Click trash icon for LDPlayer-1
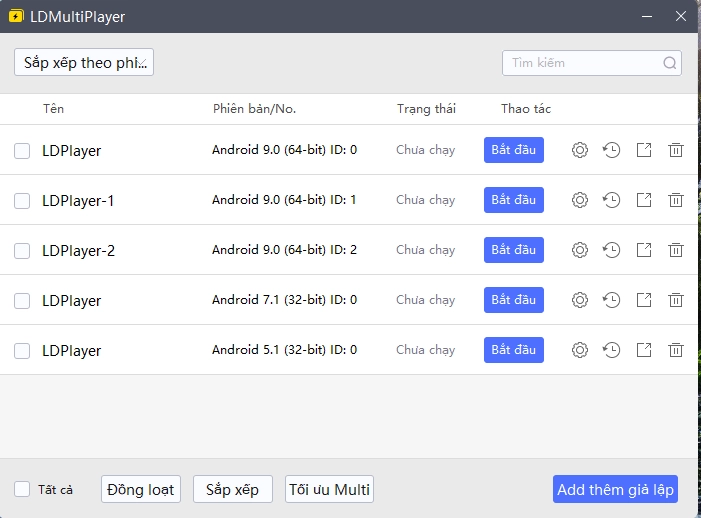The image size is (701, 518). [x=676, y=200]
